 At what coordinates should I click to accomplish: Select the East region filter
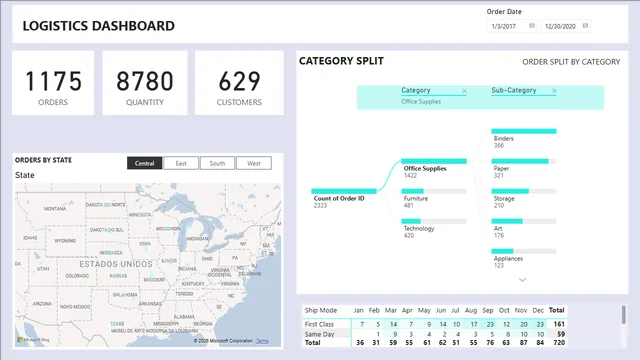pos(181,163)
